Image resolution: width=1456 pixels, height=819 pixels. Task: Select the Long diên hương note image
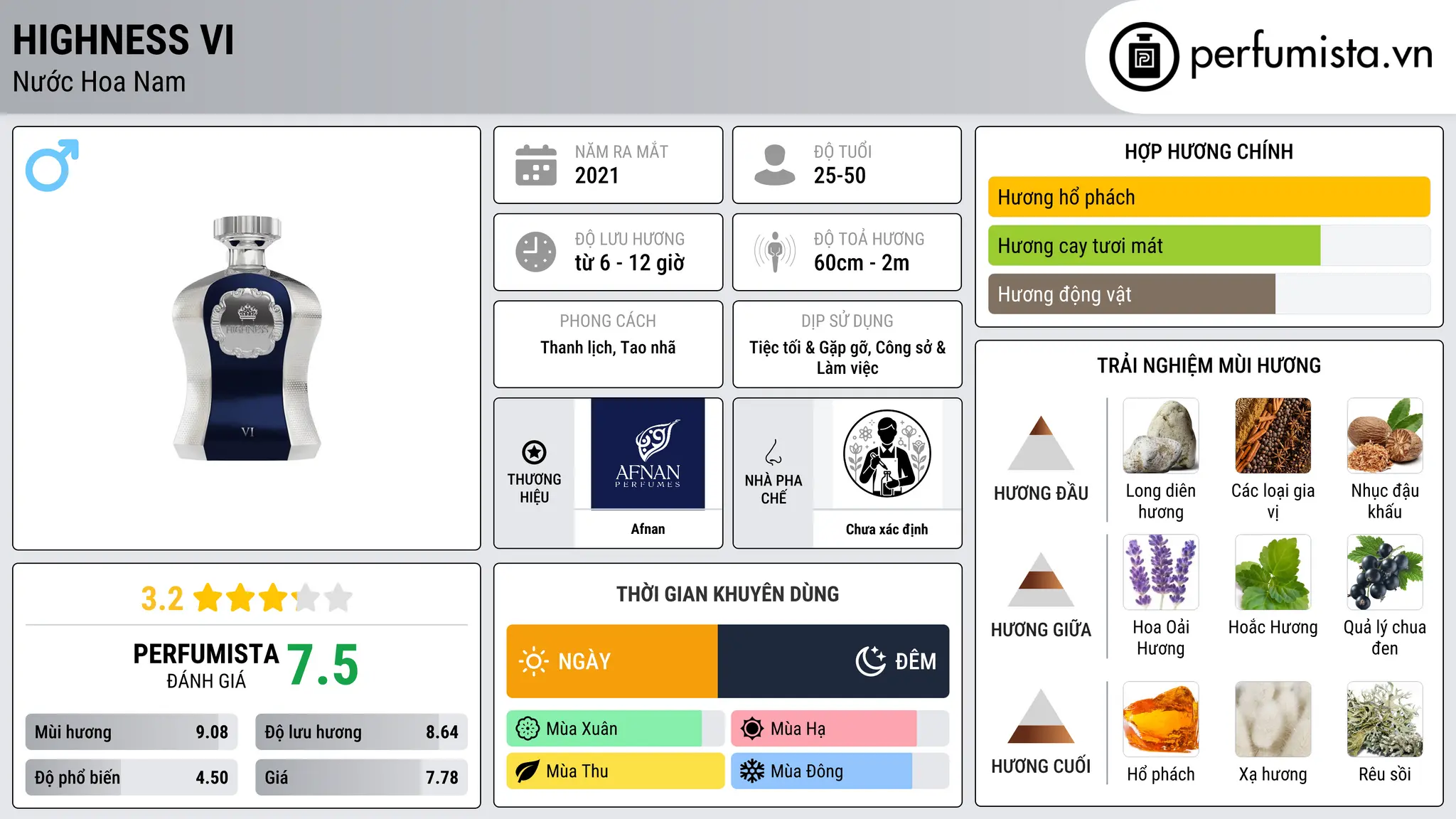(1161, 436)
